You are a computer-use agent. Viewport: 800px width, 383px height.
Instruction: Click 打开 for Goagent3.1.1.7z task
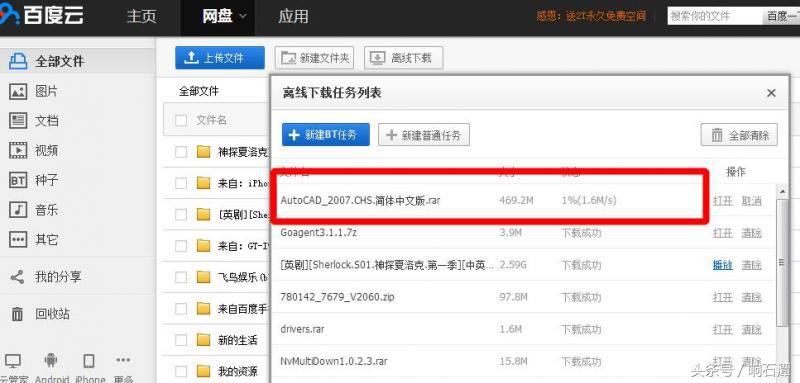click(x=723, y=233)
